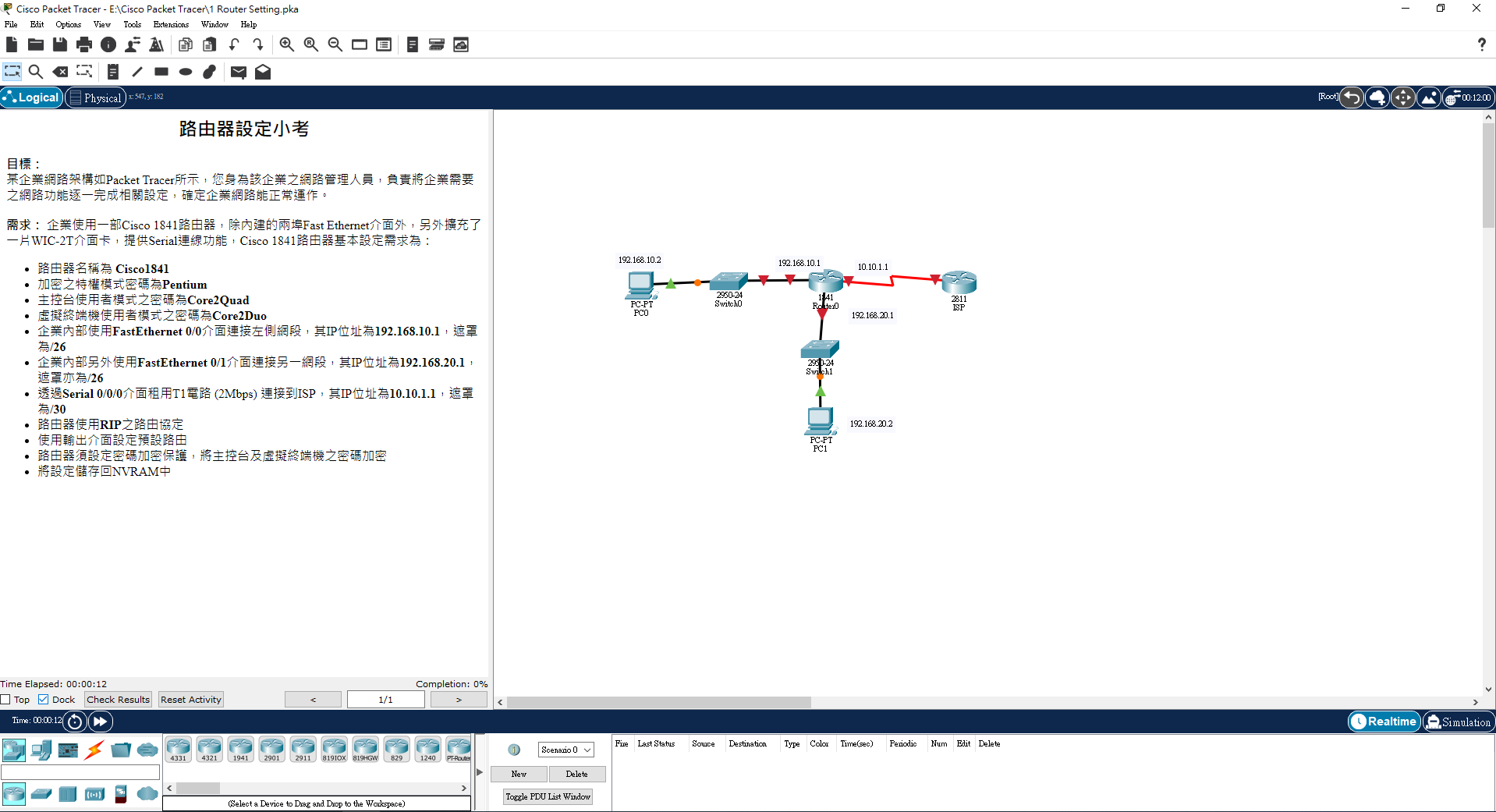Pick the Draw Ellipse tool
Screen dimensions: 1496x812
[186, 72]
